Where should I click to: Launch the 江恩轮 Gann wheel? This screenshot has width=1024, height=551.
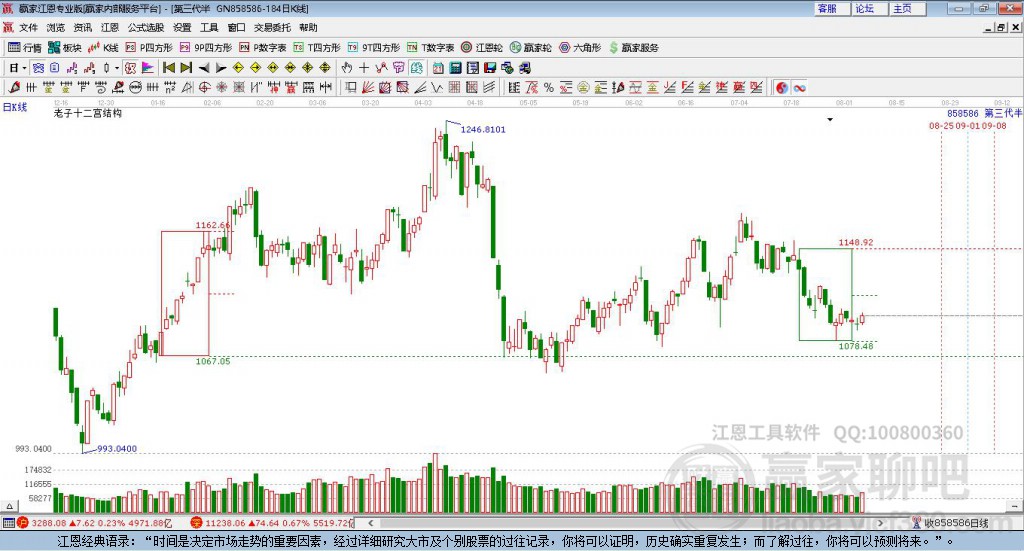482,48
